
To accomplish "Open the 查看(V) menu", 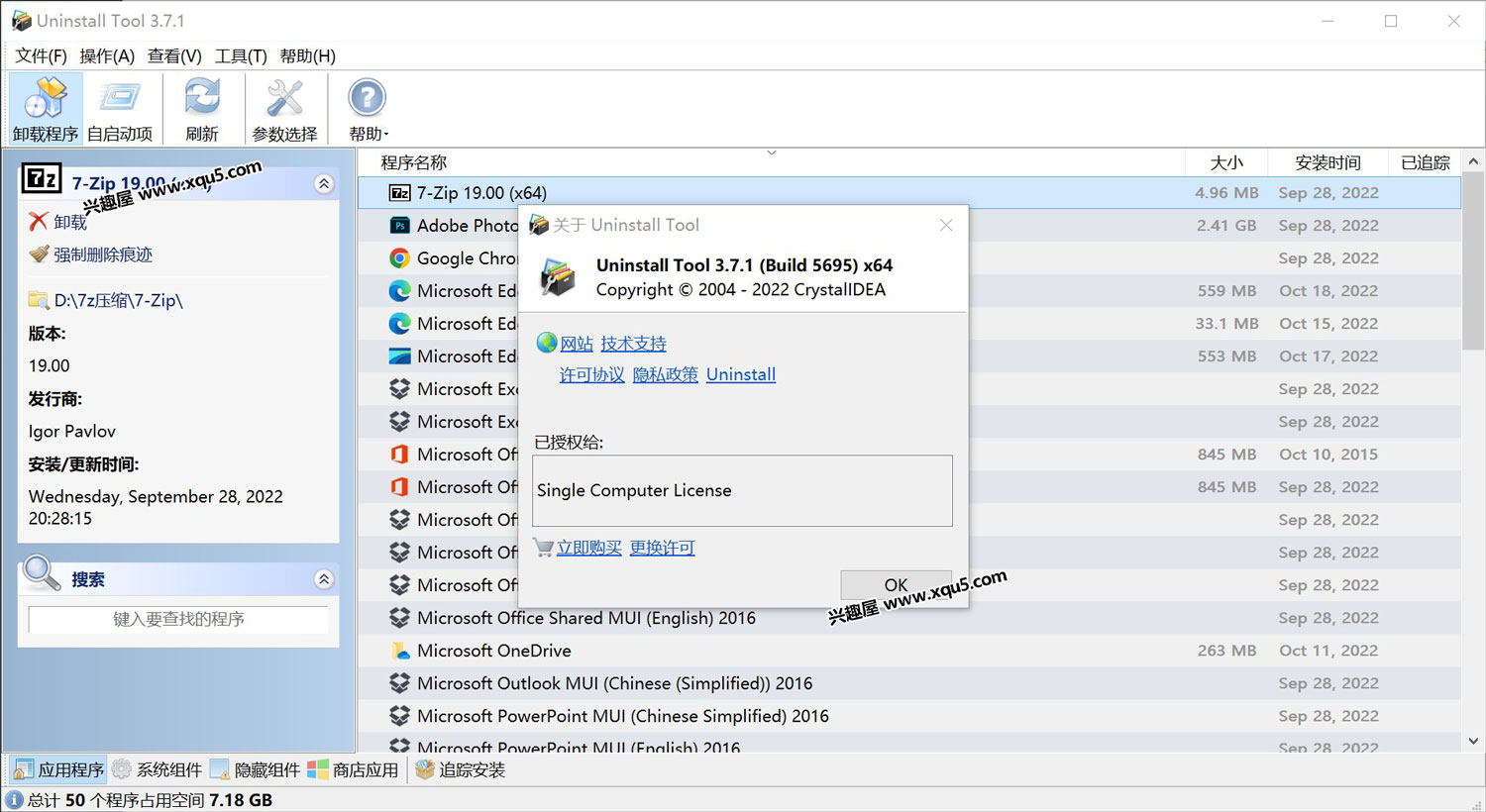I will coord(174,56).
